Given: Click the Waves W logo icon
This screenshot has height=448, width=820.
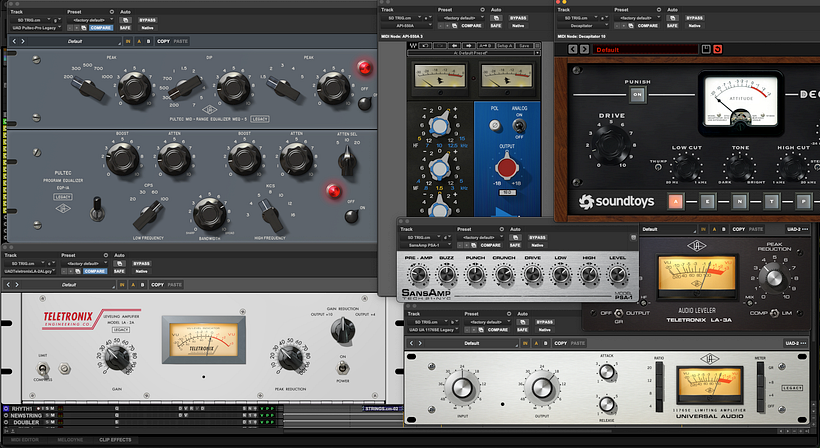Looking at the screenshot, I should click(413, 46).
